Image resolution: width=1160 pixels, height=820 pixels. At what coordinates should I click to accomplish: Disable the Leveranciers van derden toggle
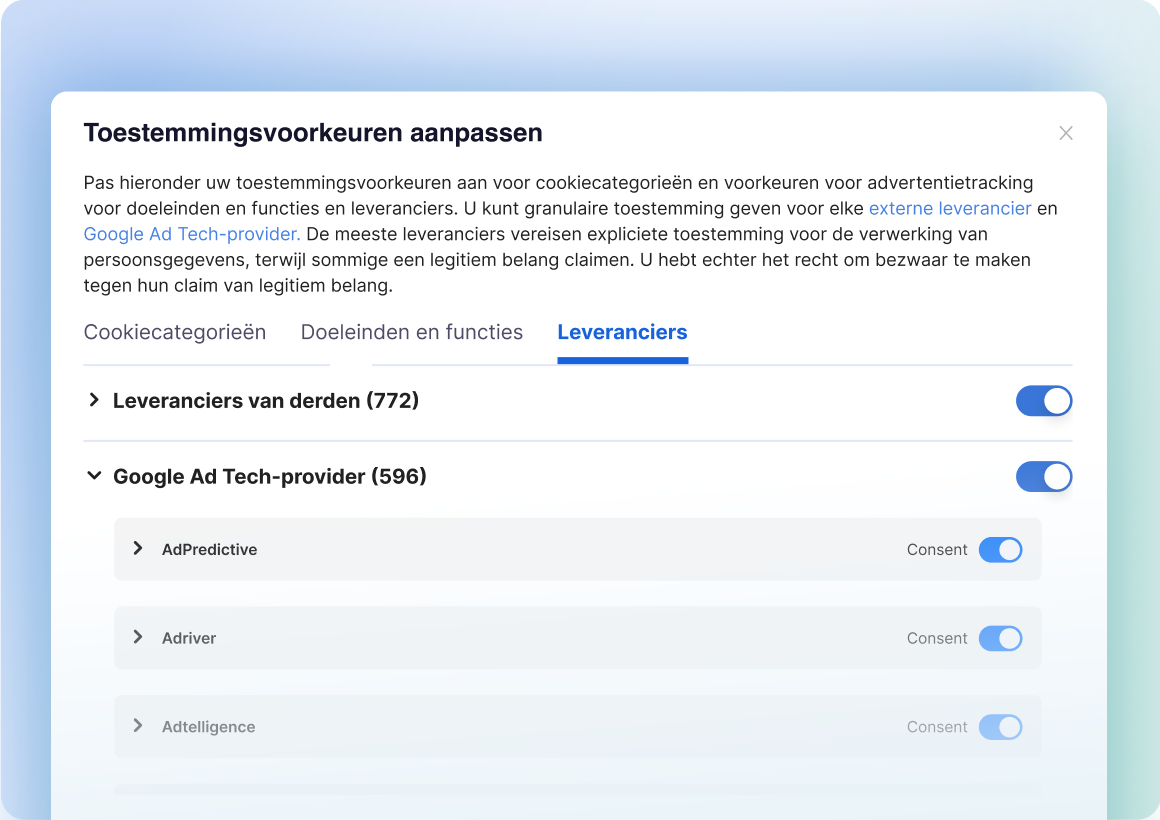(x=1043, y=401)
